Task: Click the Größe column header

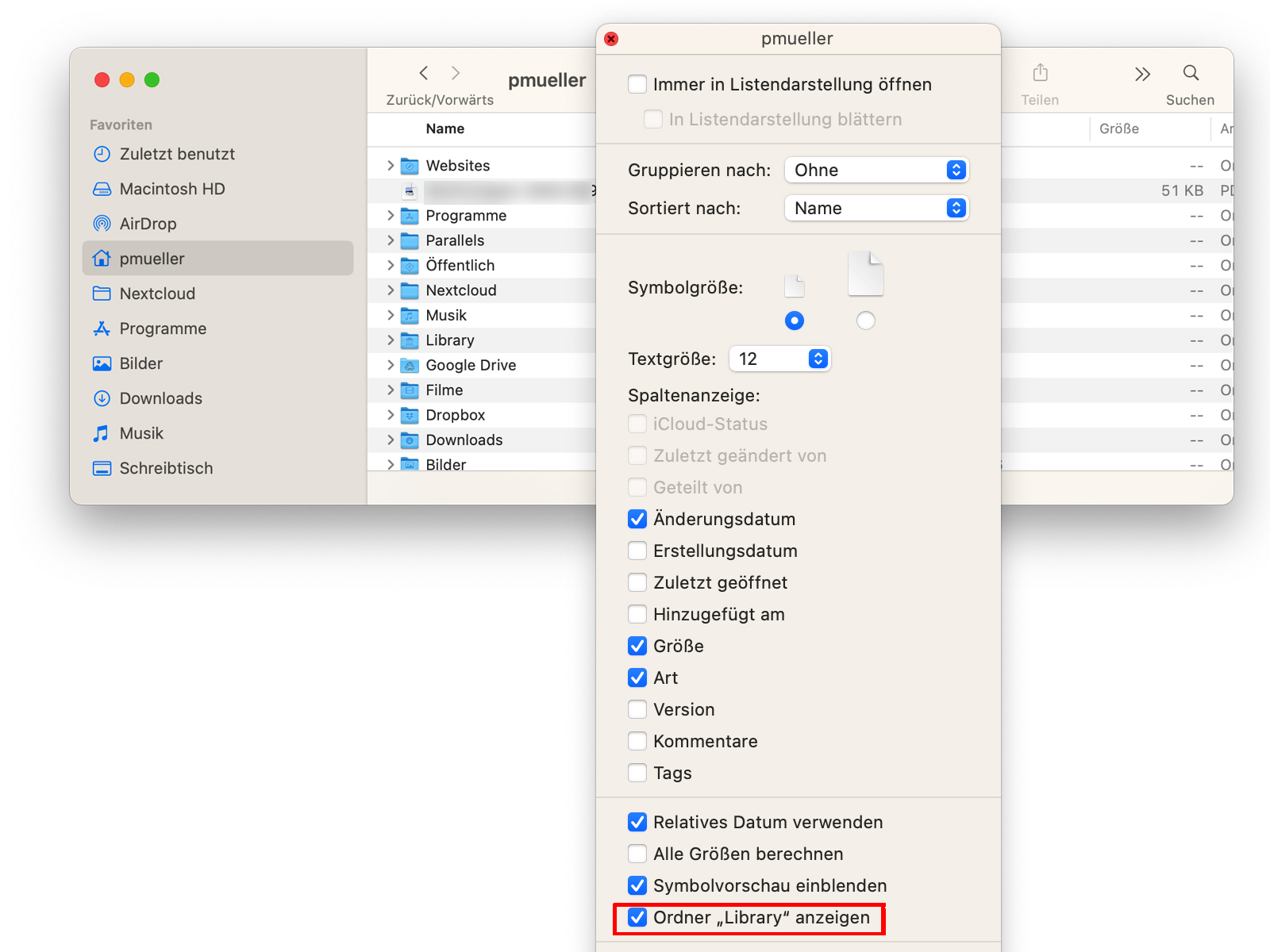Action: 1118,129
